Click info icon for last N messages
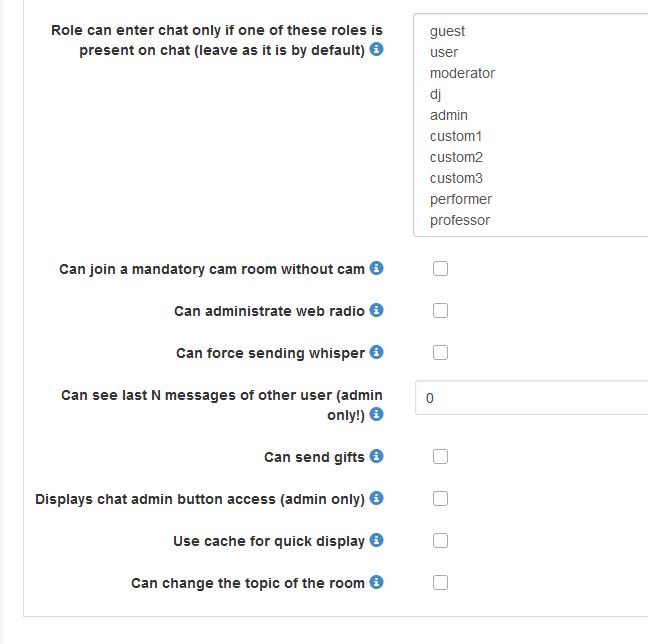Viewport: 648px width, 644px height. click(x=377, y=414)
